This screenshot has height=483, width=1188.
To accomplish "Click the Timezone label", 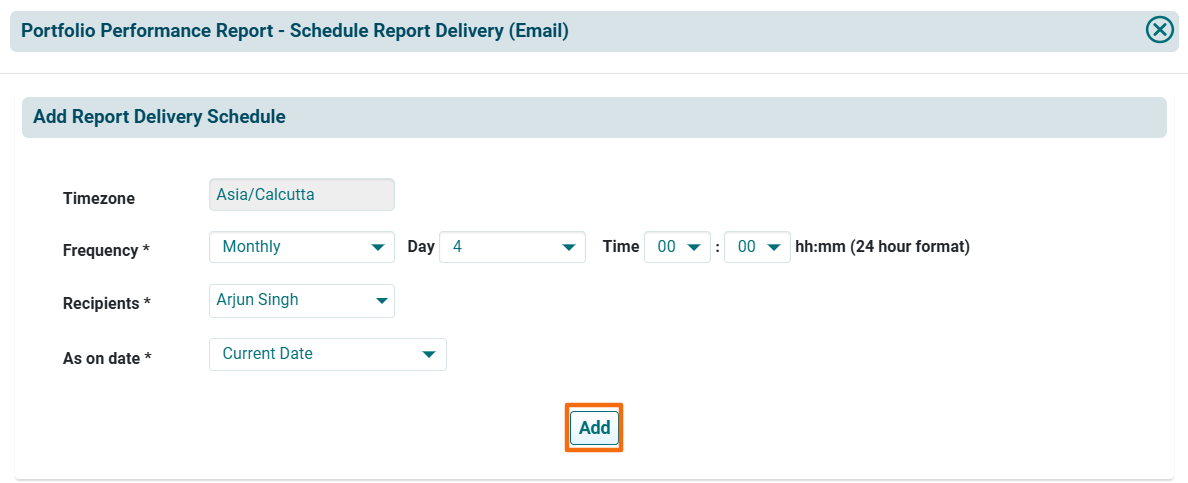I will pos(99,198).
